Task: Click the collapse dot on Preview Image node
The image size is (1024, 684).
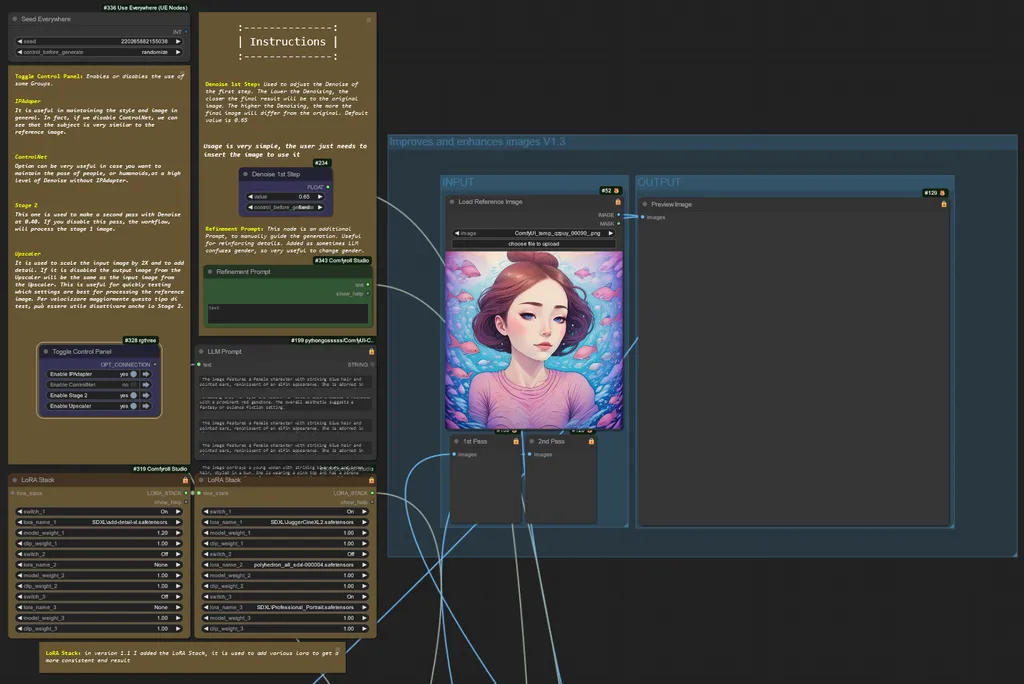Action: [645, 204]
